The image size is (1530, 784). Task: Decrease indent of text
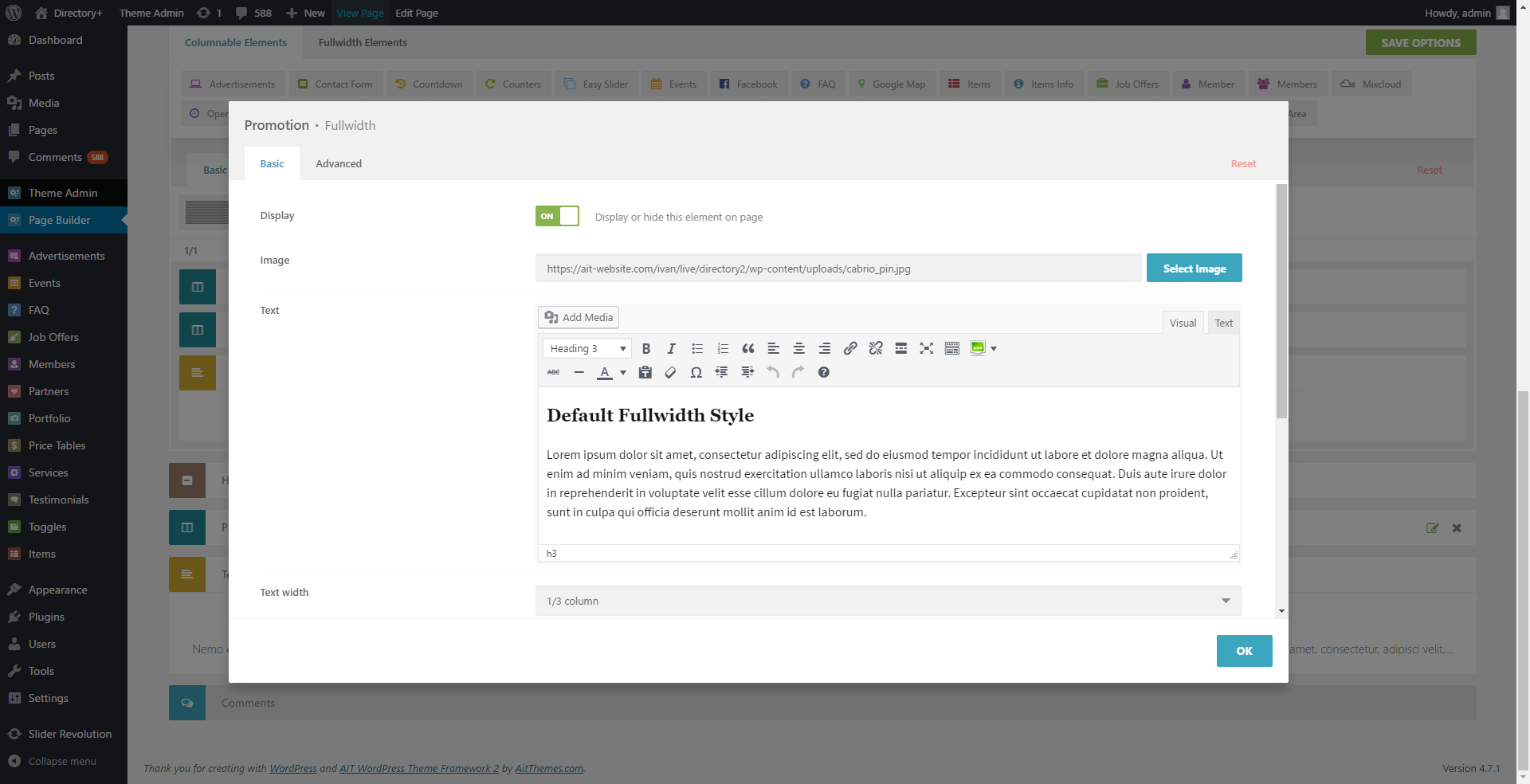point(722,372)
